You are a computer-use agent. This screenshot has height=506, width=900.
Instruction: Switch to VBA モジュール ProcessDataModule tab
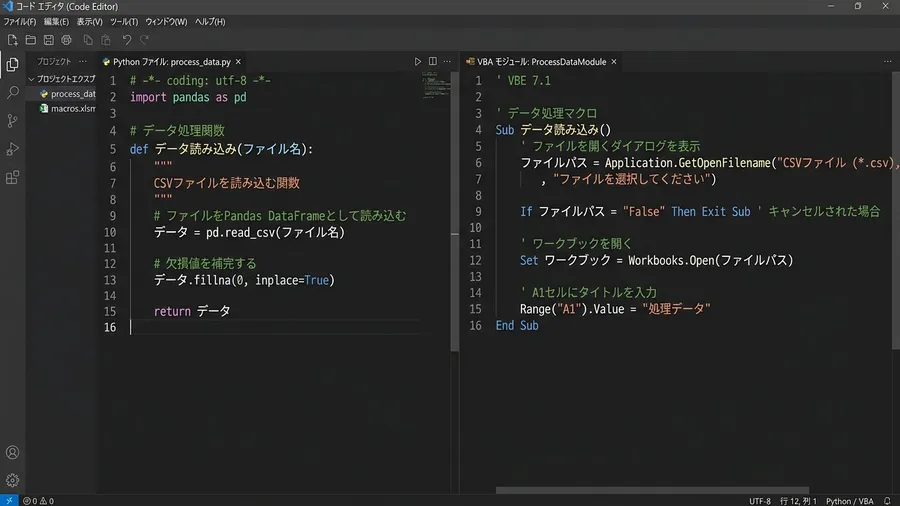click(x=541, y=61)
